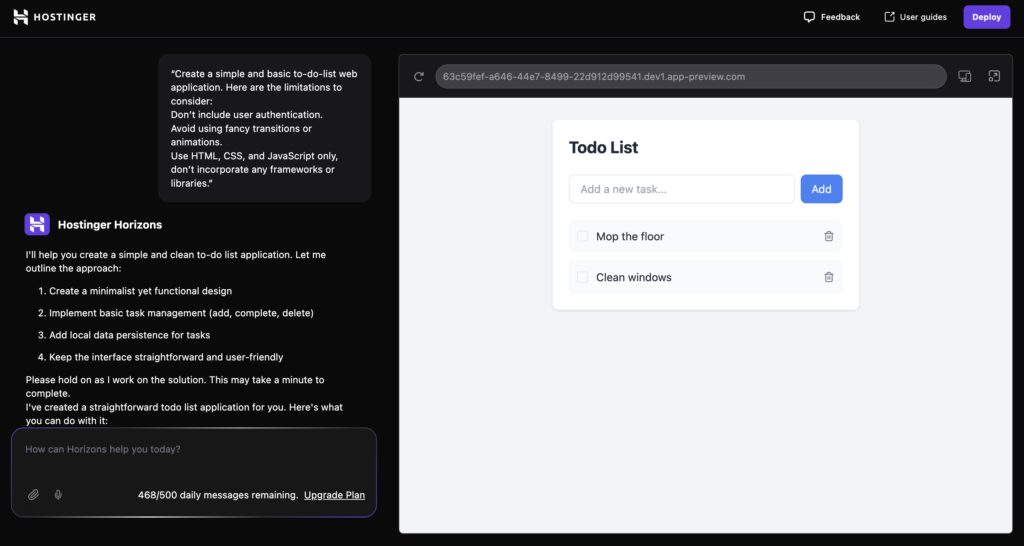
Task: Delete the 'Mop the floor' task
Action: (x=828, y=236)
